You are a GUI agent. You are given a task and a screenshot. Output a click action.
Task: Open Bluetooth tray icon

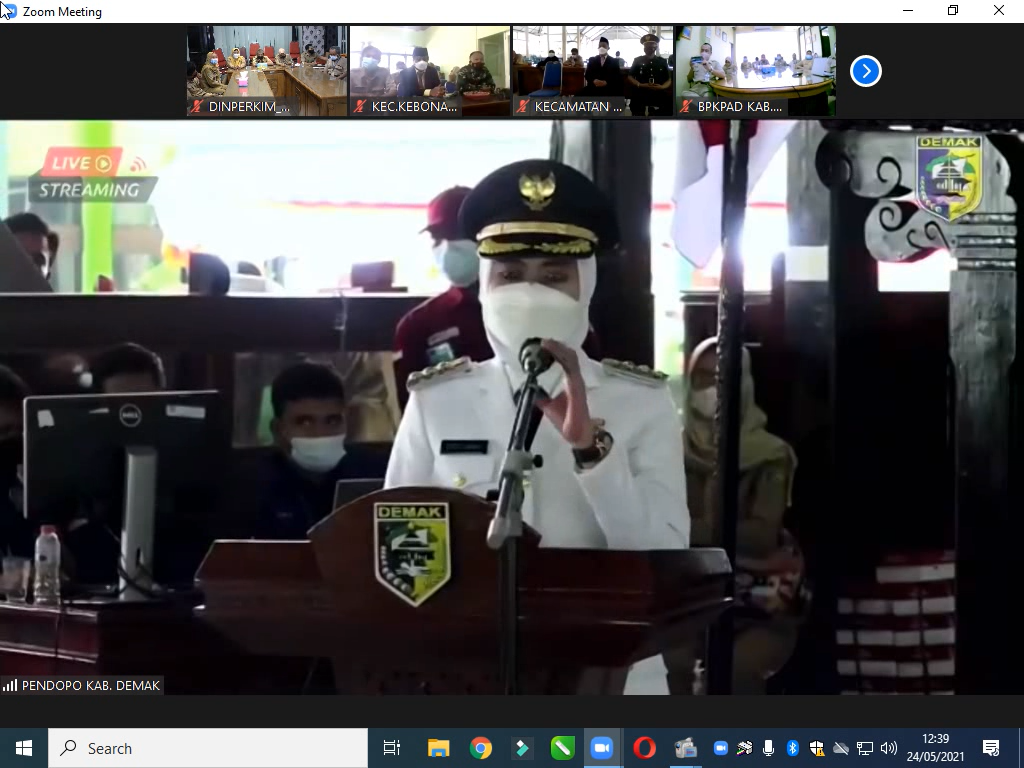tap(792, 748)
